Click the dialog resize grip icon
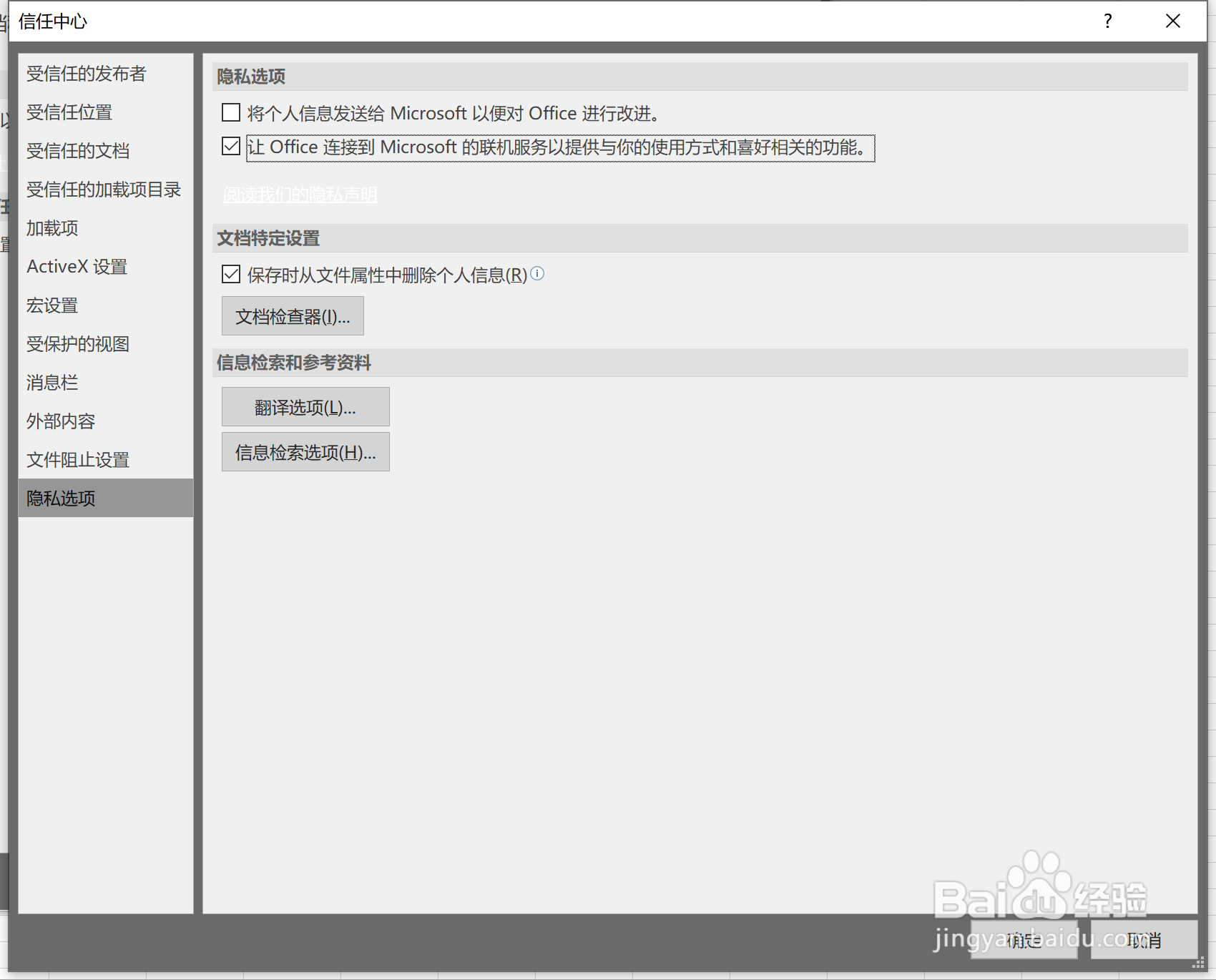Viewport: 1216px width, 980px height. 1198,963
